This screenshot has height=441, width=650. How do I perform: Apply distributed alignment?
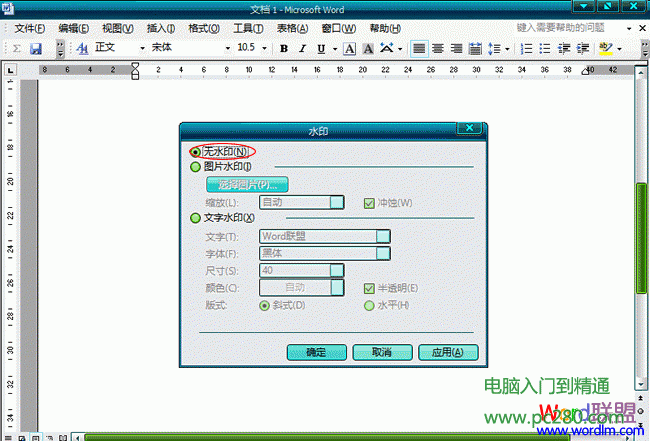click(475, 48)
